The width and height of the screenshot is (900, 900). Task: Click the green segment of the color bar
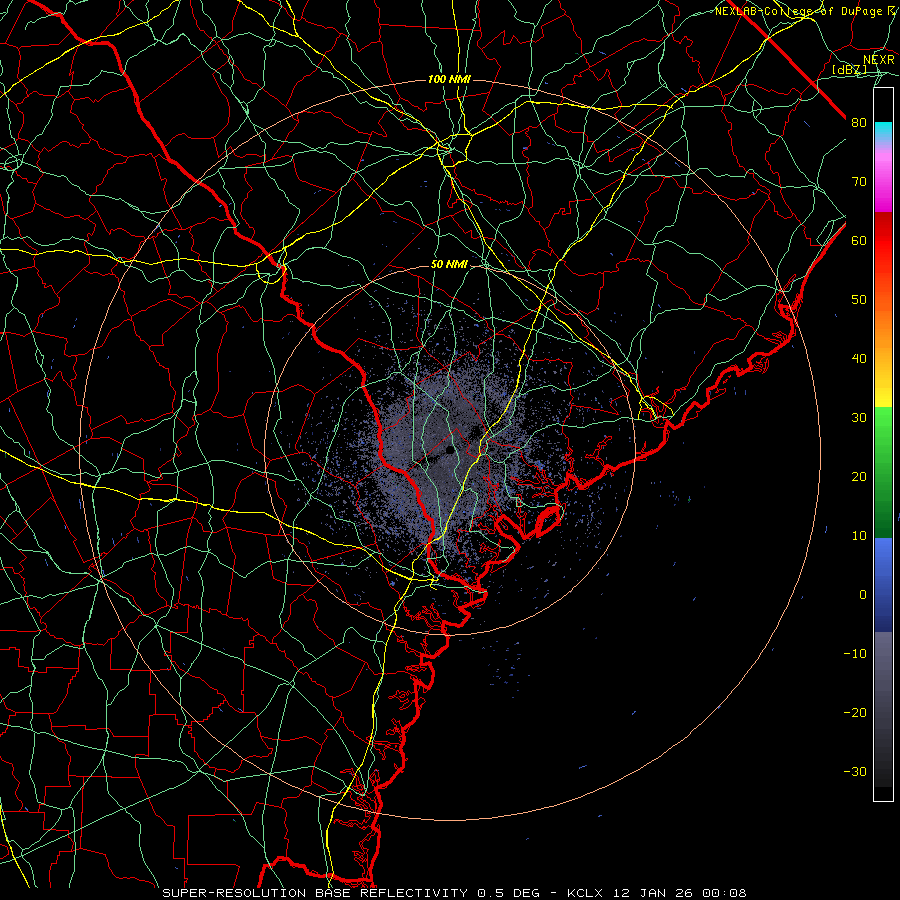tap(883, 472)
